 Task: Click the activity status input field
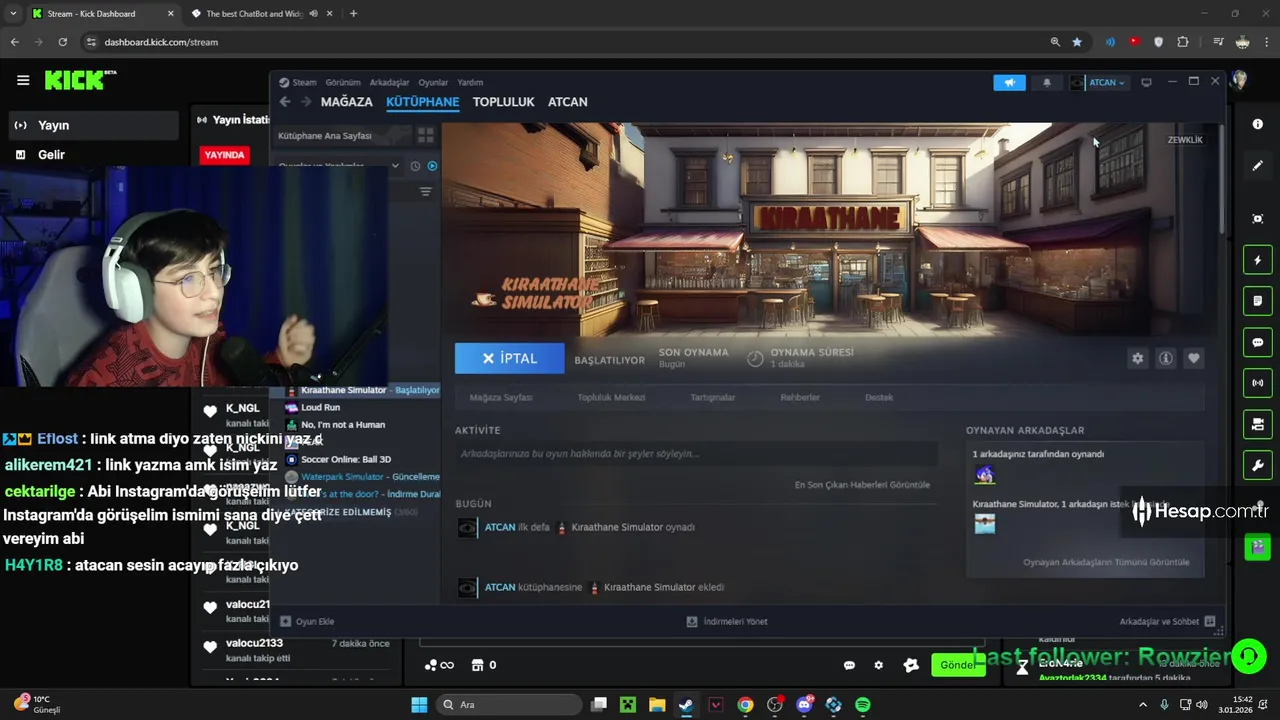pyautogui.click(x=696, y=454)
